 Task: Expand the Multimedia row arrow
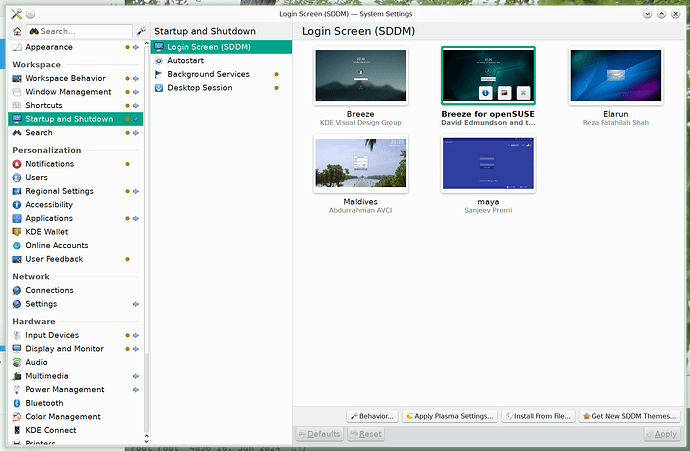pos(136,376)
